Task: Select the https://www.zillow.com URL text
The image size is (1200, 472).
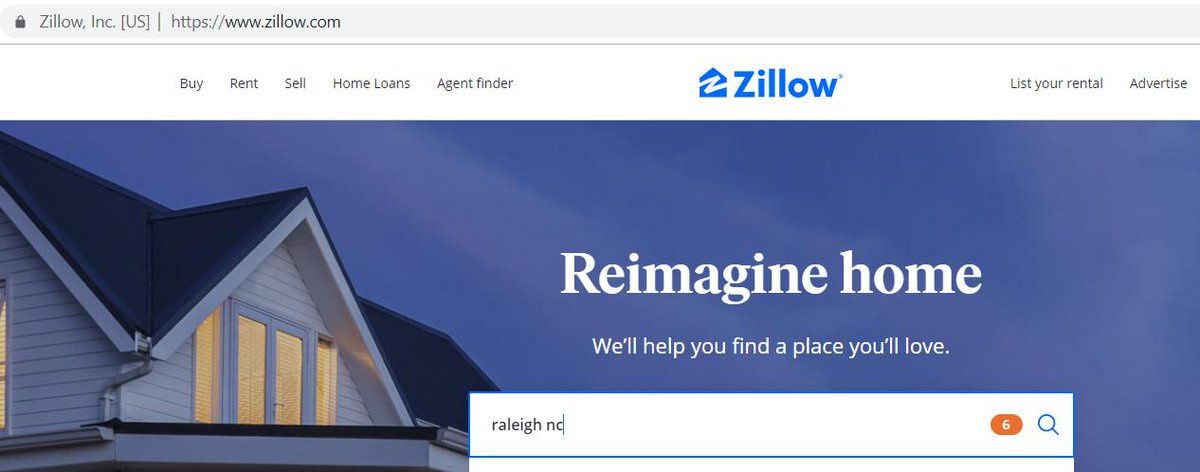Action: (256, 21)
